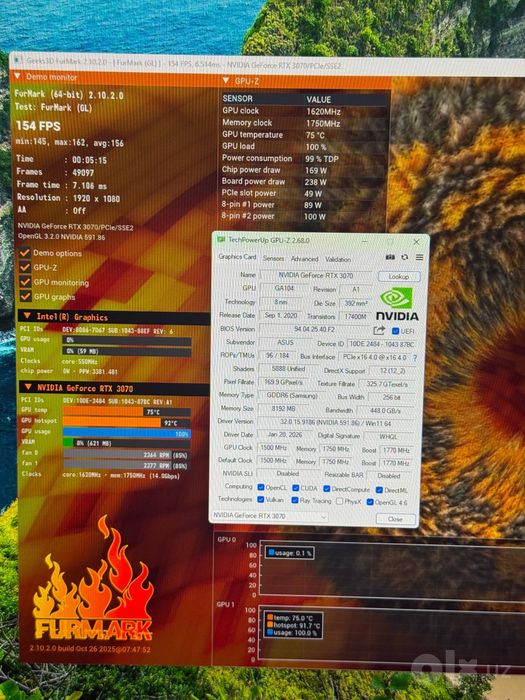The image size is (525, 700).
Task: Click the Intel VRAM 0% (59 MB) bar
Action: coord(127,351)
